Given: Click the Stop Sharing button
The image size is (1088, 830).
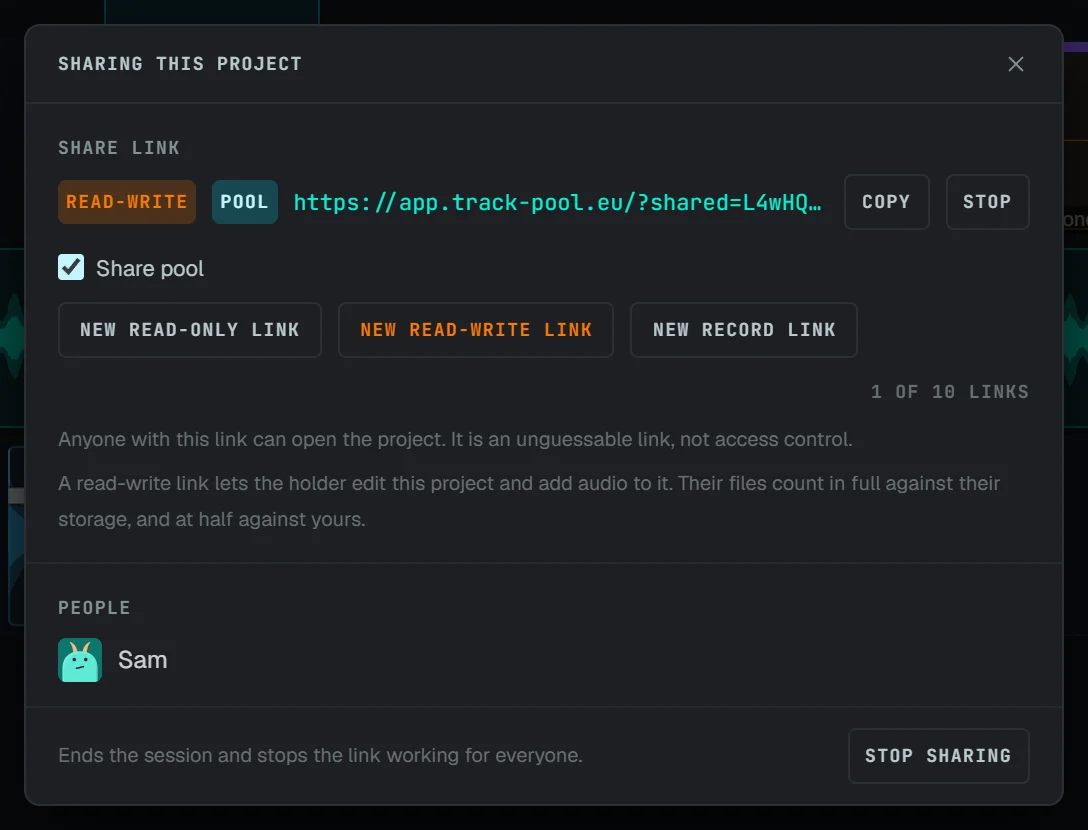Looking at the screenshot, I should tap(938, 756).
